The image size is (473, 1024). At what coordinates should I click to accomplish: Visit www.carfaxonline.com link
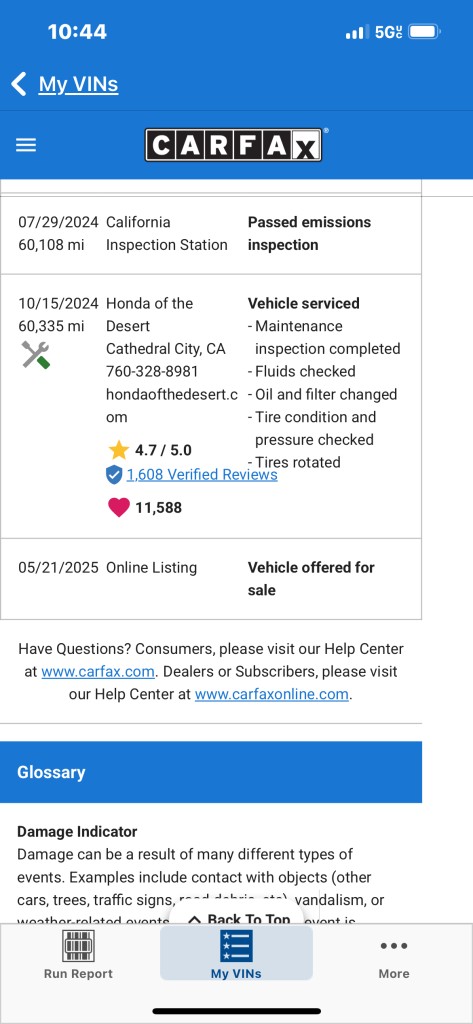[272, 694]
